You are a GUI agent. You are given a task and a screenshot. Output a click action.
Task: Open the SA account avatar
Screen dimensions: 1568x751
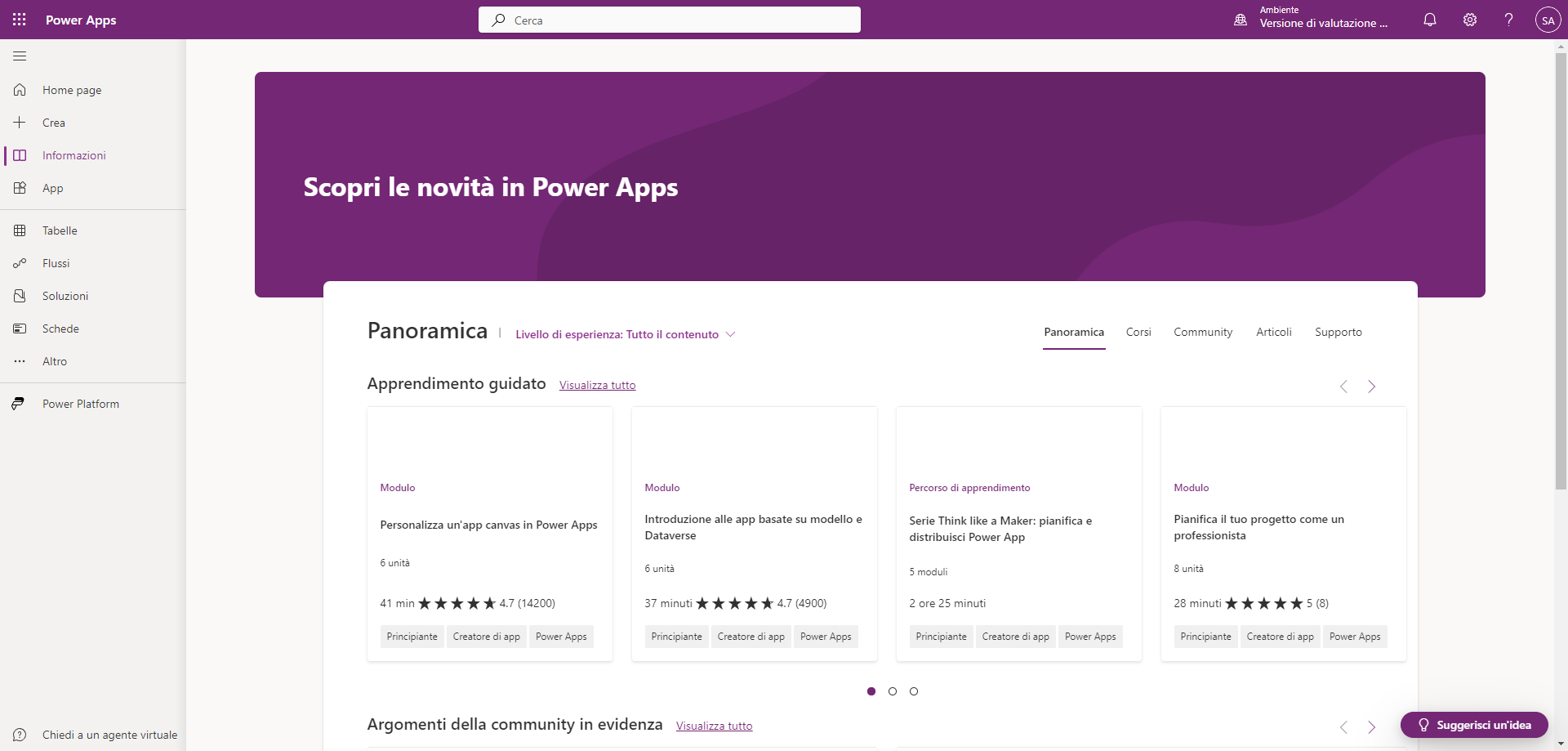point(1548,20)
